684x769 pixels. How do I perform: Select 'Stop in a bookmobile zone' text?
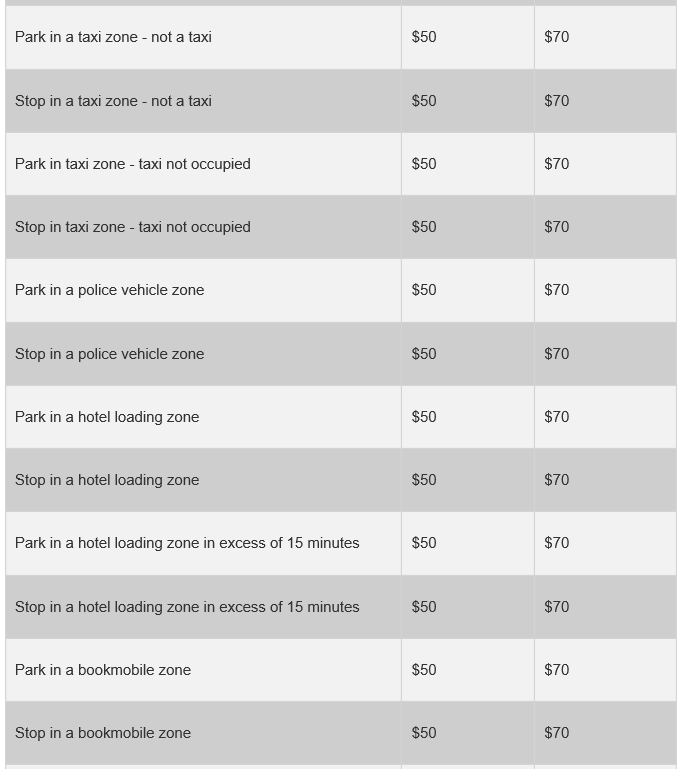click(103, 733)
